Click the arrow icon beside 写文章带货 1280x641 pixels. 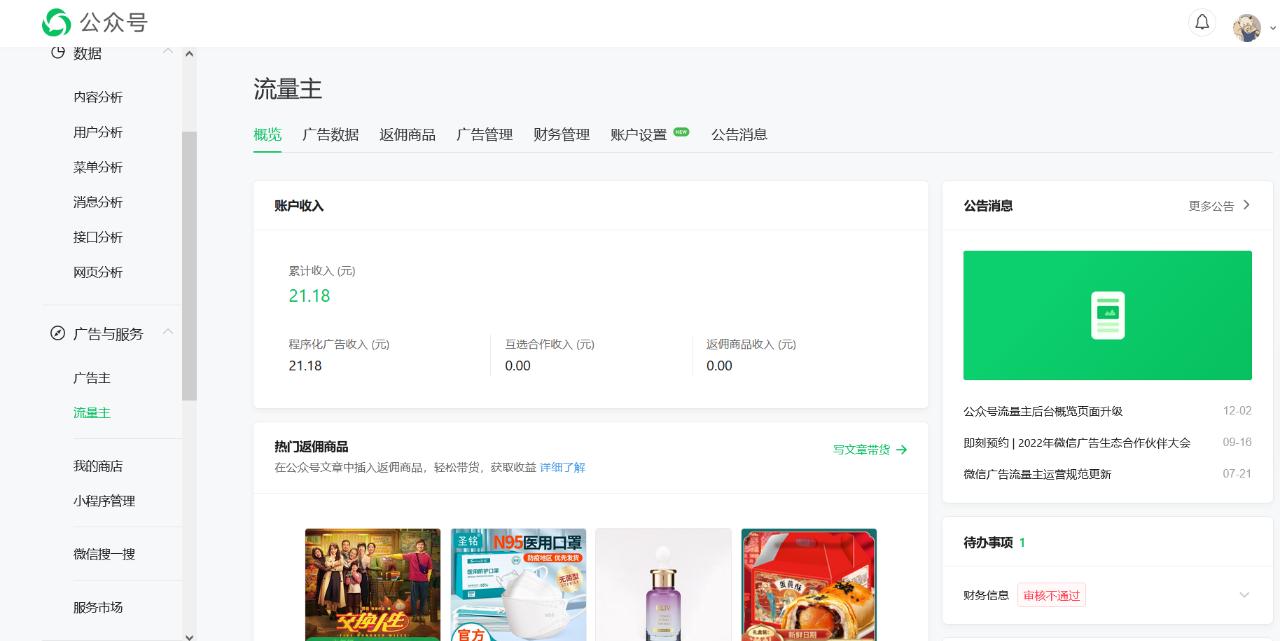pyautogui.click(x=900, y=450)
